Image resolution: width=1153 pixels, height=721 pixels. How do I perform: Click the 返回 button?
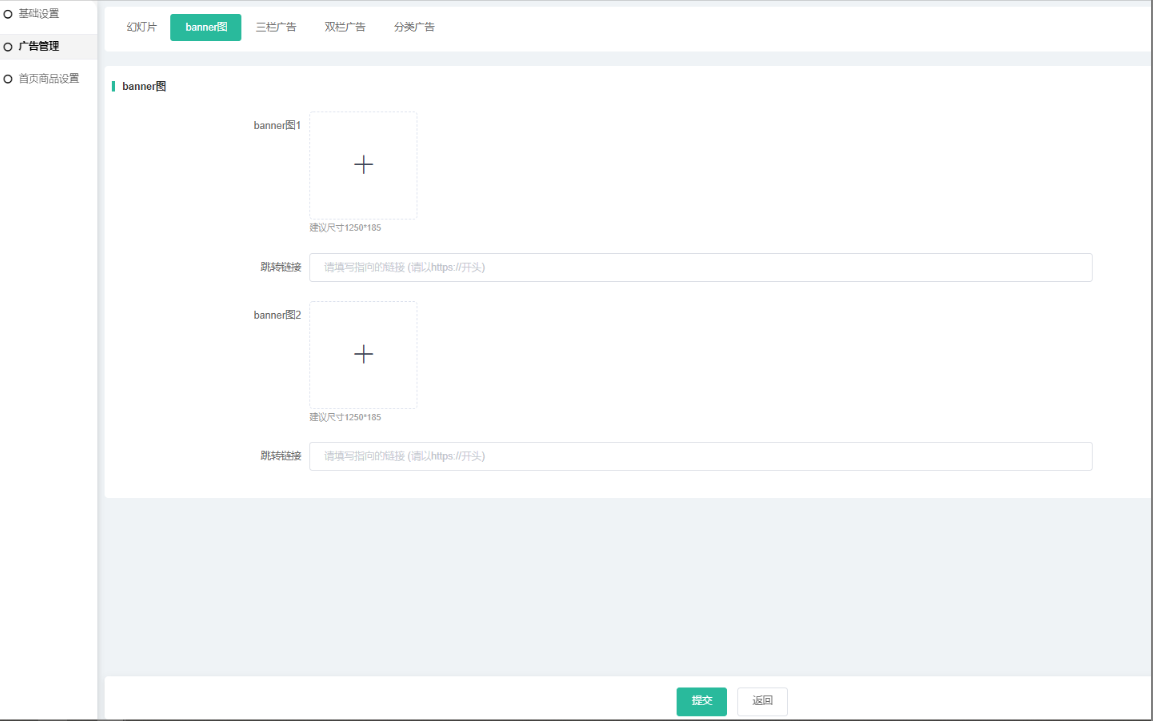(x=762, y=701)
